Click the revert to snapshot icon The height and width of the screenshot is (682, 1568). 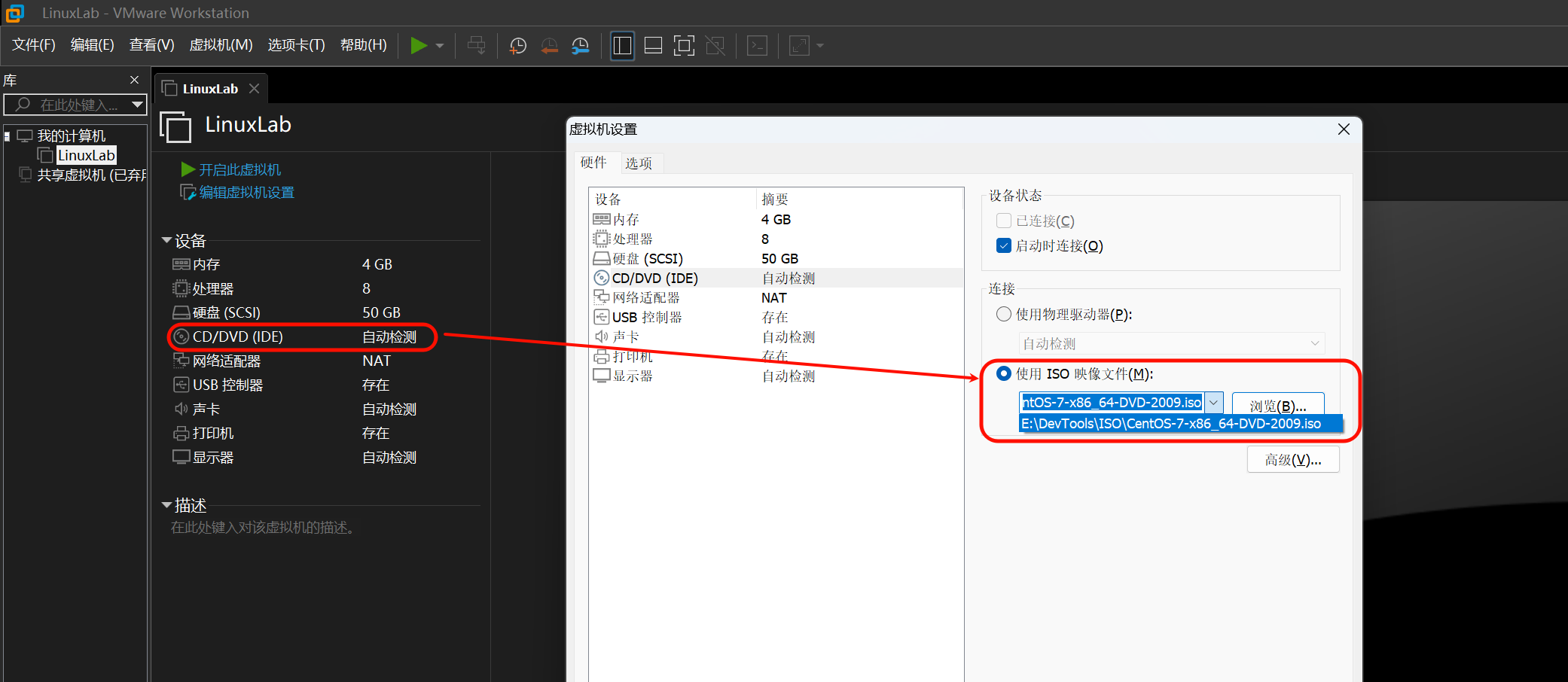[550, 46]
